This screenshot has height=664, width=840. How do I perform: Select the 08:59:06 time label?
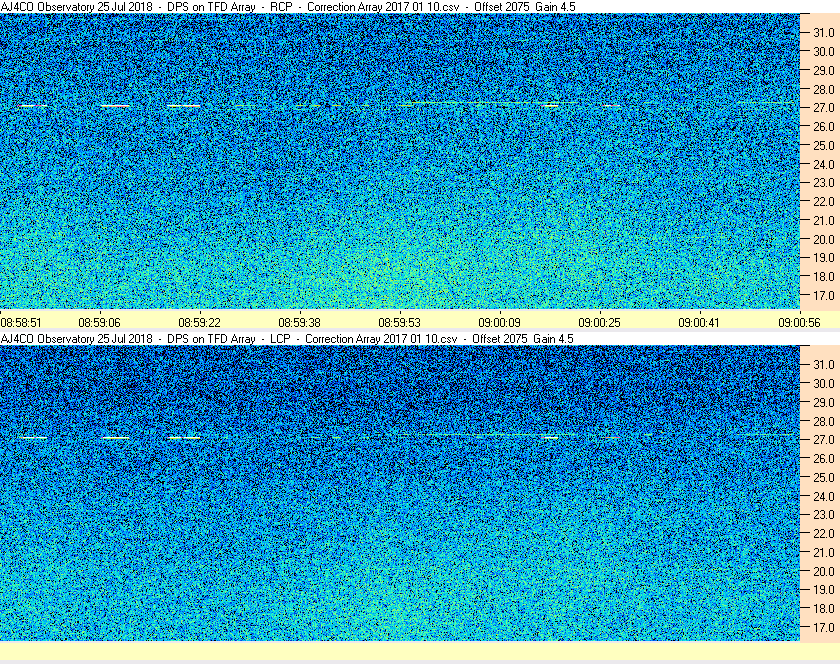100,323
